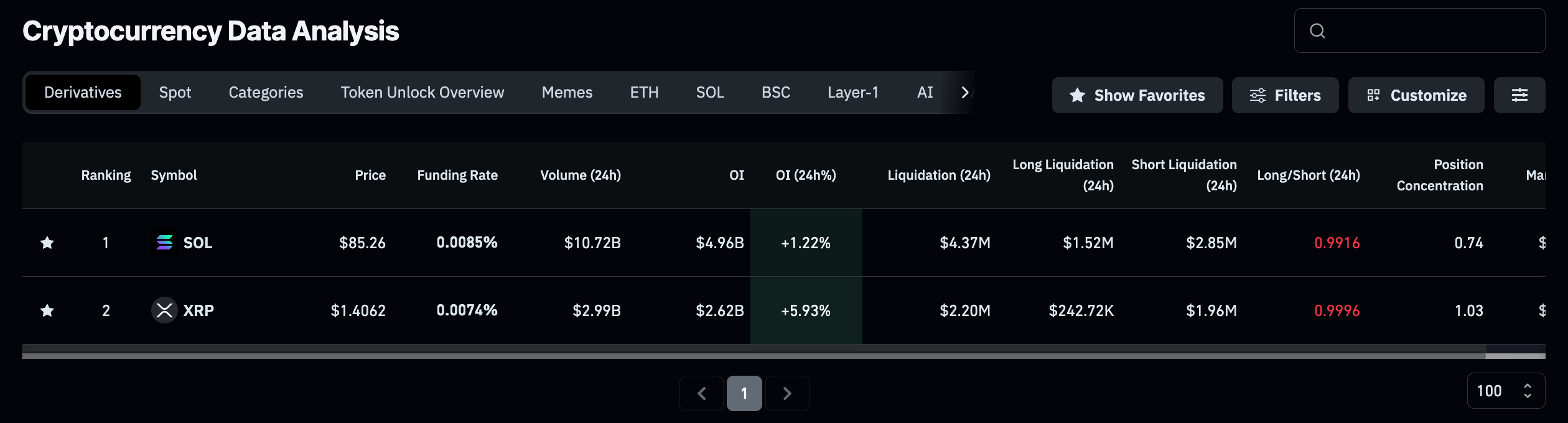Open the settings sliders icon button
This screenshot has width=1568, height=423.
coord(1519,95)
